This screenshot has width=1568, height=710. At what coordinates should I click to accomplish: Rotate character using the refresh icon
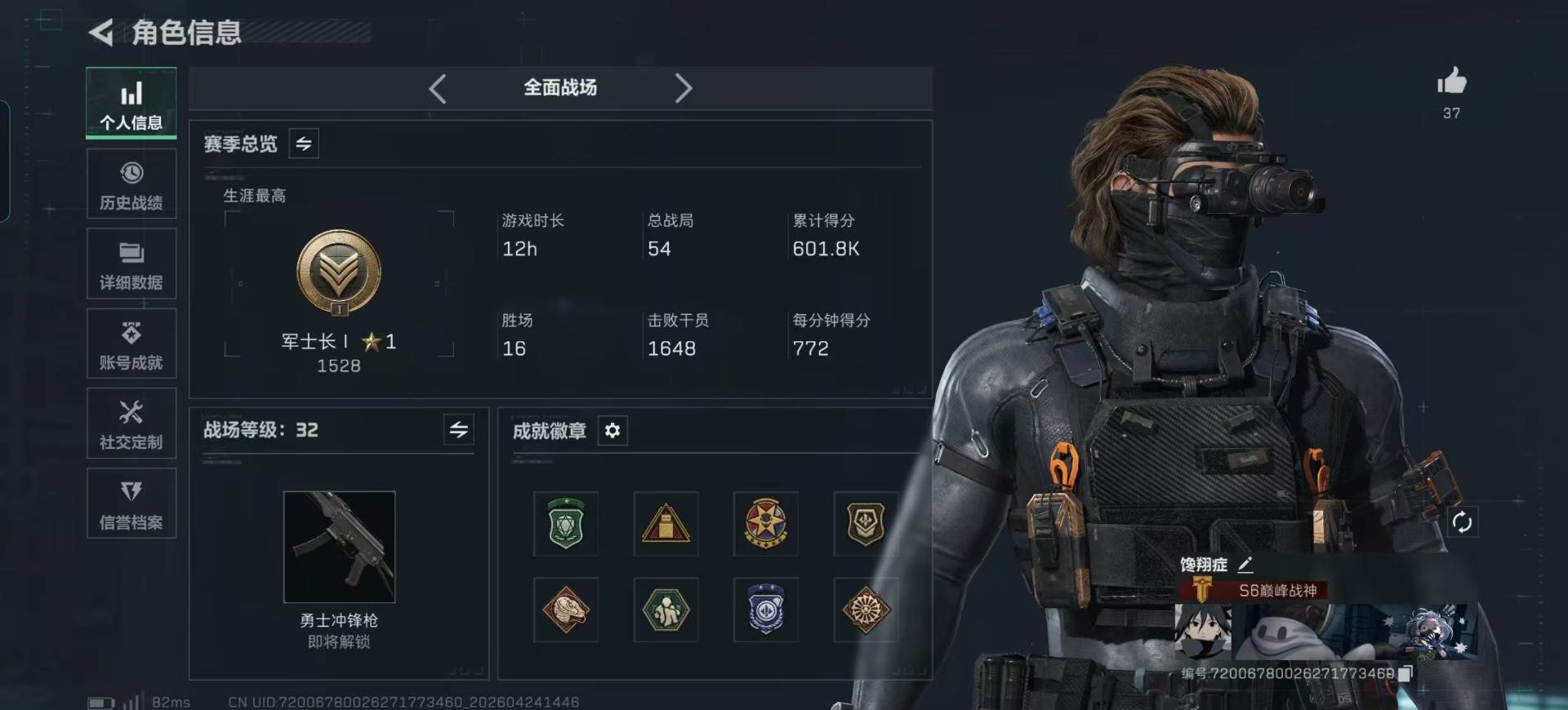pyautogui.click(x=1462, y=521)
